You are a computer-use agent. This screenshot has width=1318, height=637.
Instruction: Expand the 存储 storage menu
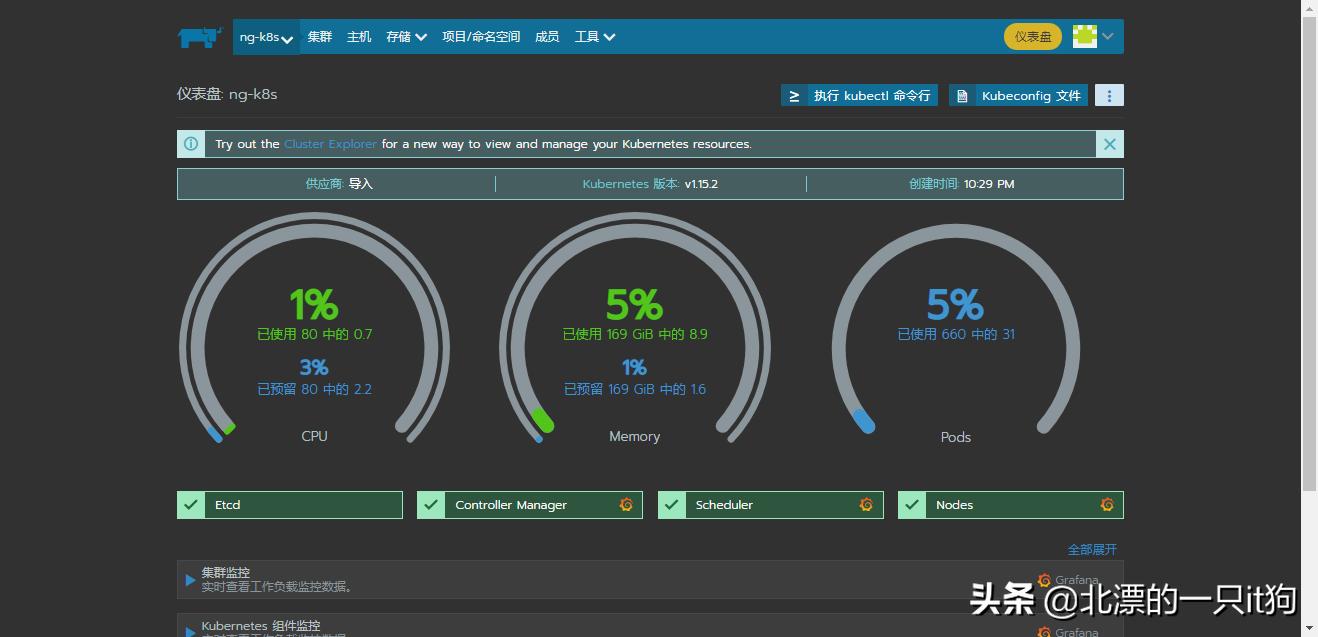coord(406,37)
